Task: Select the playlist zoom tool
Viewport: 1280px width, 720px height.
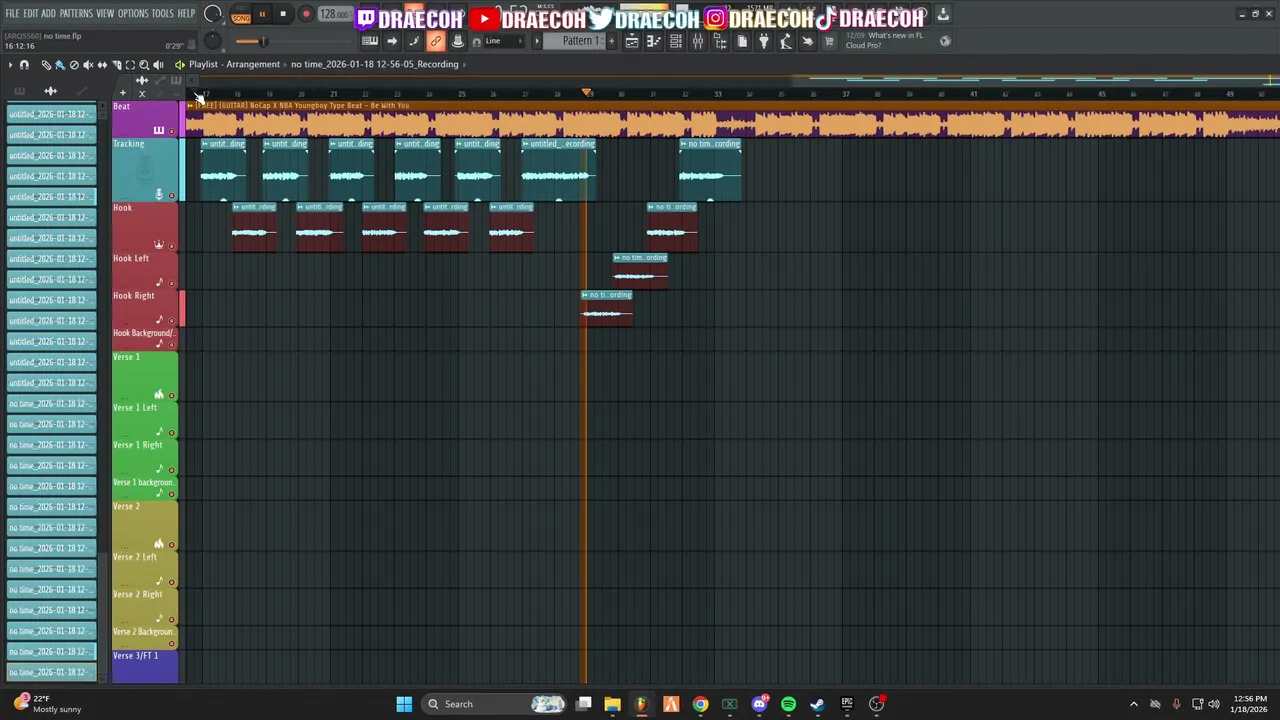Action: [144, 65]
